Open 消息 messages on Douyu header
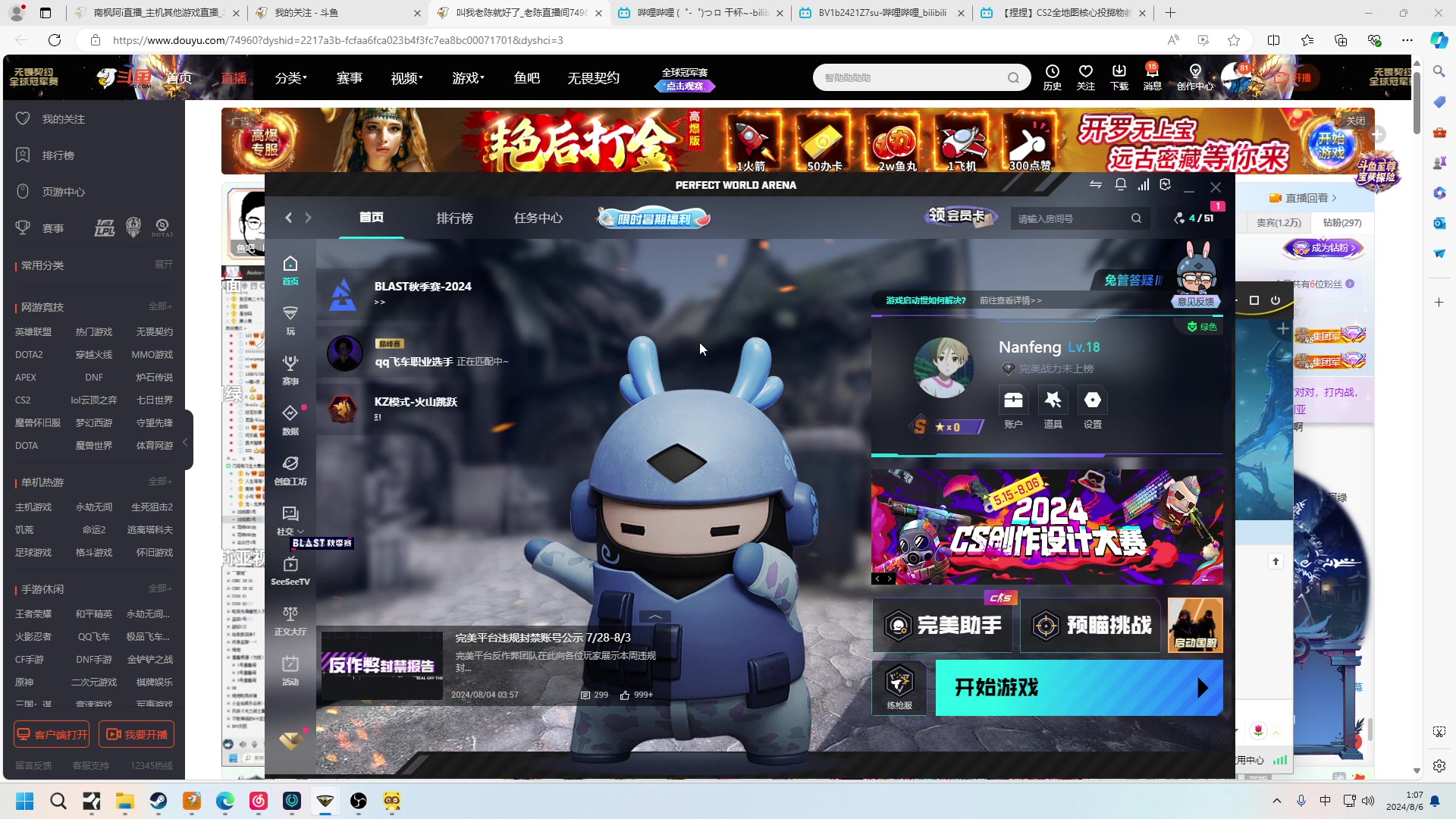1456x819 pixels. coord(1152,77)
